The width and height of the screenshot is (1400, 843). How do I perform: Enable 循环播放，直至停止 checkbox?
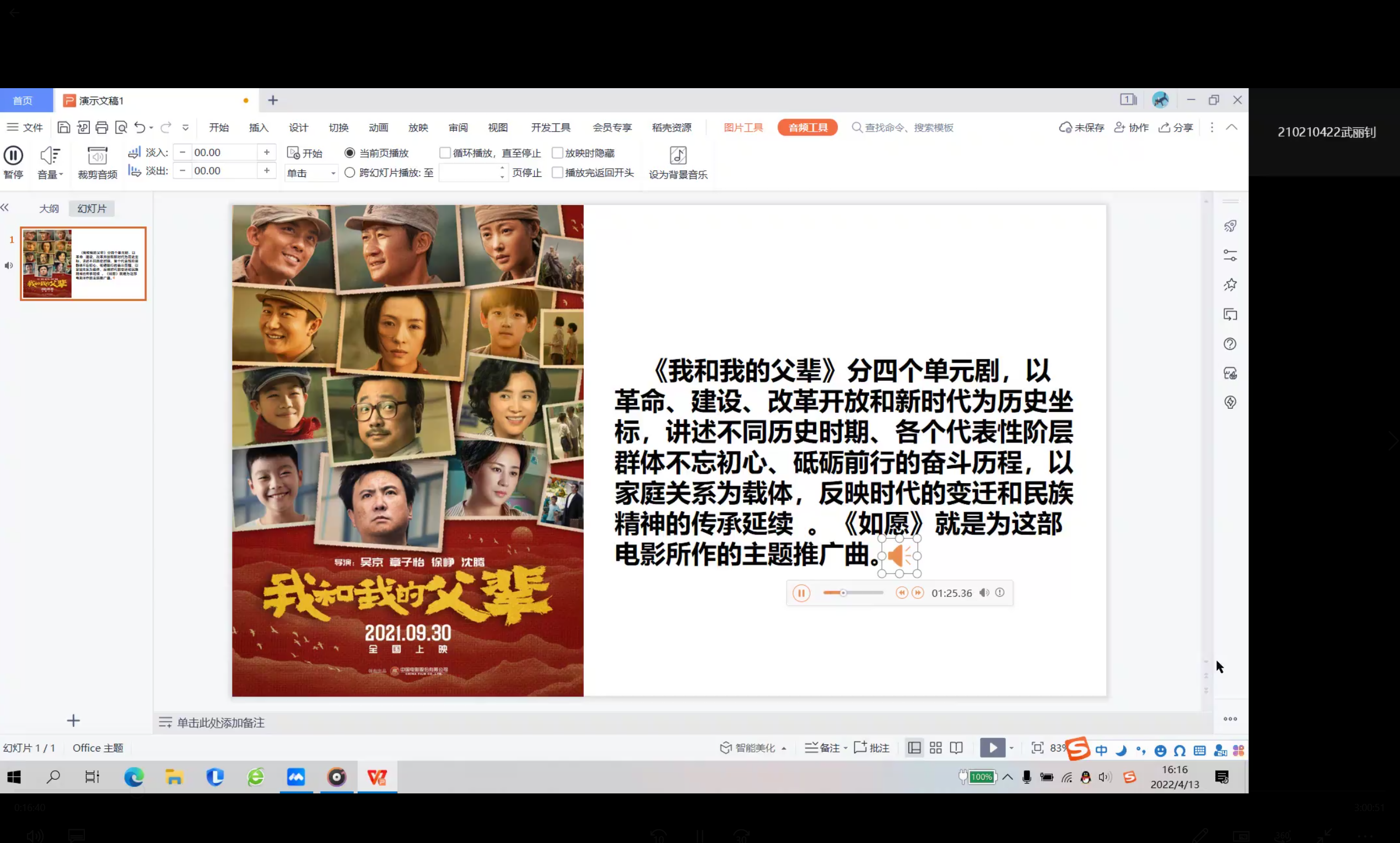tap(445, 152)
